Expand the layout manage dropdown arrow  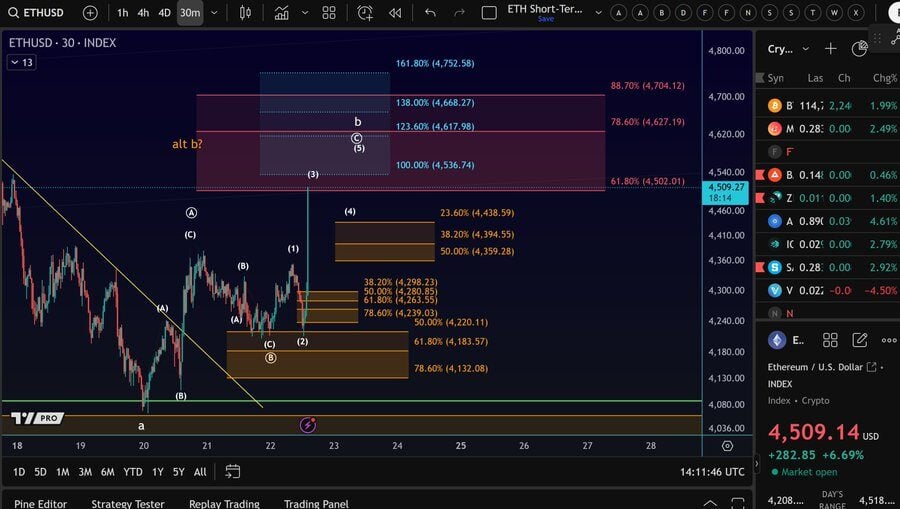click(599, 13)
